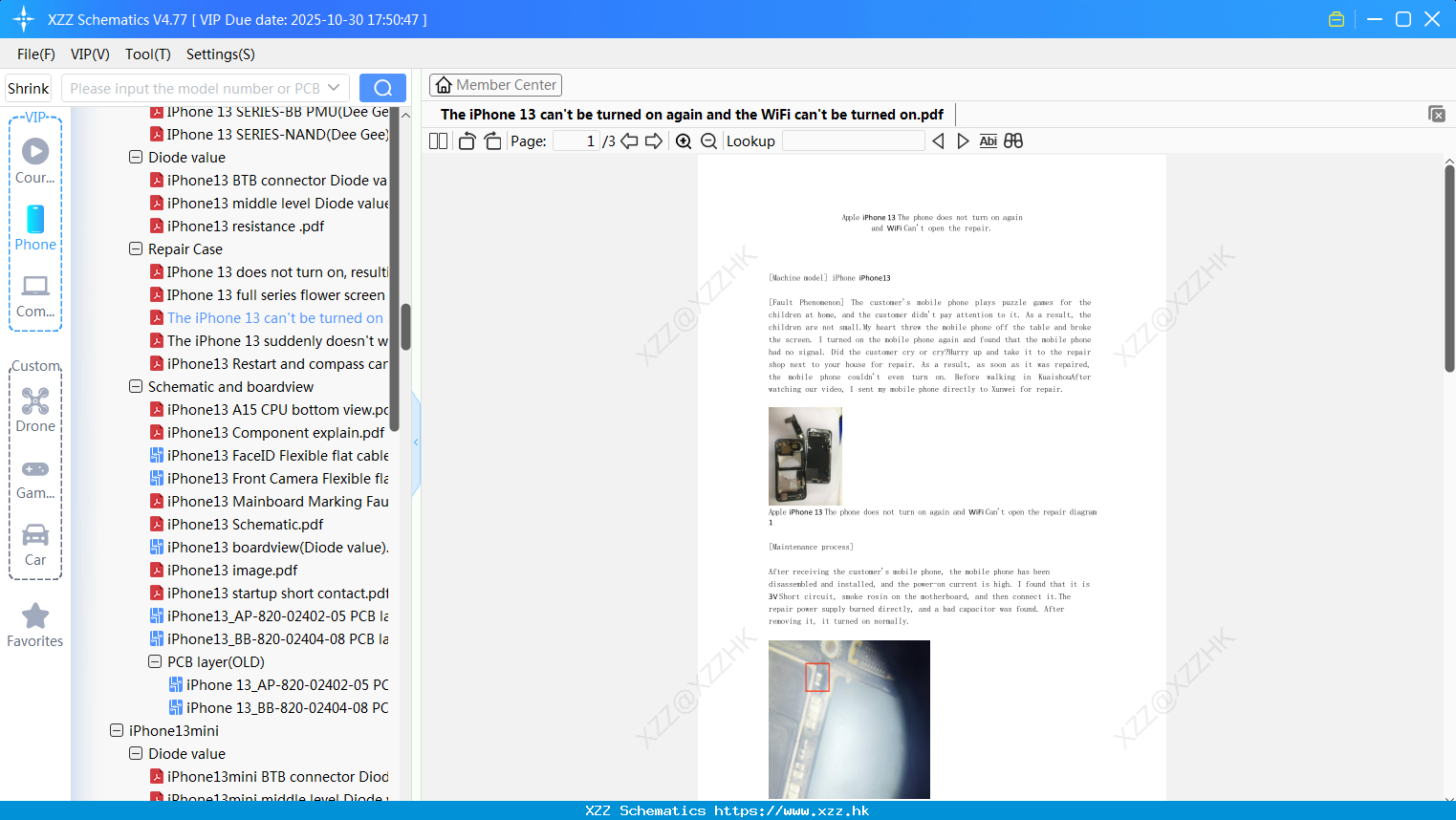Select the Game console category icon

35,478
